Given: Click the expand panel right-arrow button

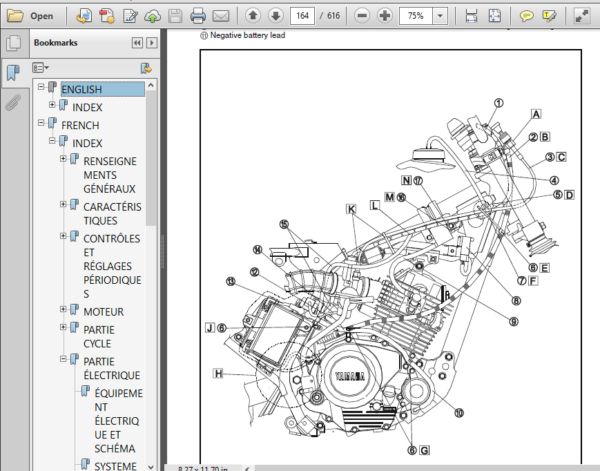Looking at the screenshot, I should (x=152, y=43).
